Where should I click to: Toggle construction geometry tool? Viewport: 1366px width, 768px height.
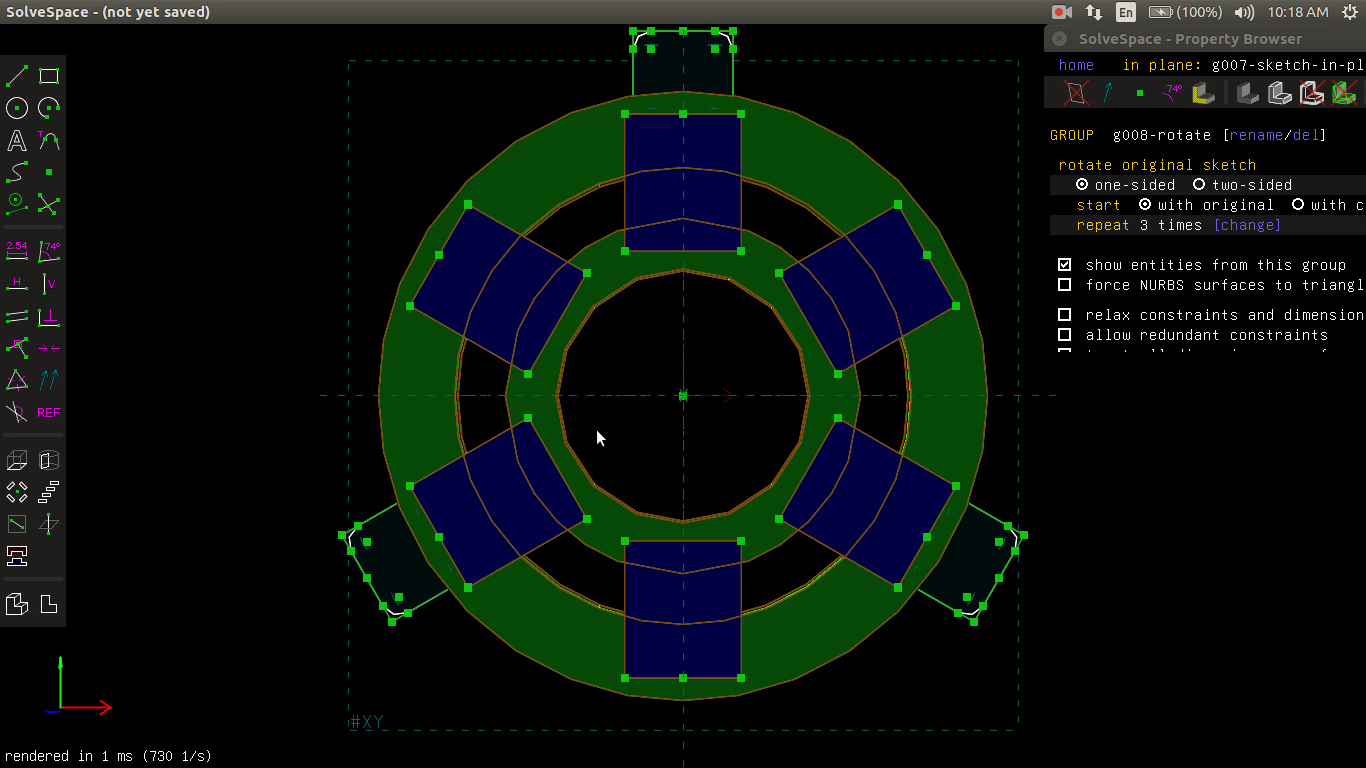[x=17, y=204]
